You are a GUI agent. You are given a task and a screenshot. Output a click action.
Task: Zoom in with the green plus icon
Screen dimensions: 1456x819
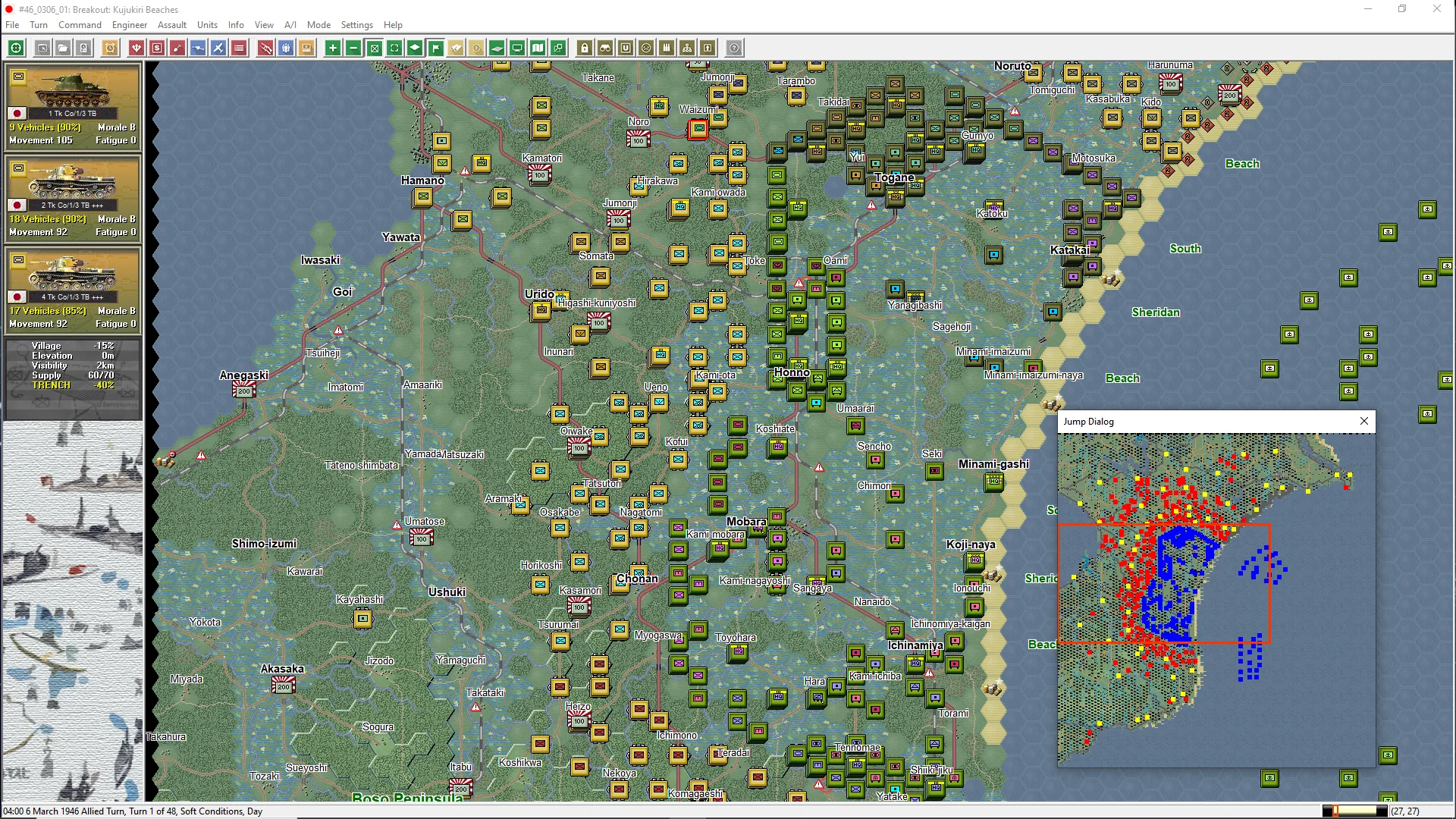click(x=333, y=49)
